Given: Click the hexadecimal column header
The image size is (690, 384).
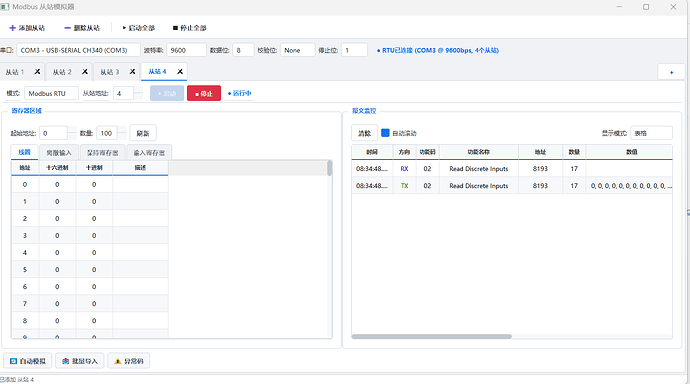Looking at the screenshot, I should (x=57, y=168).
